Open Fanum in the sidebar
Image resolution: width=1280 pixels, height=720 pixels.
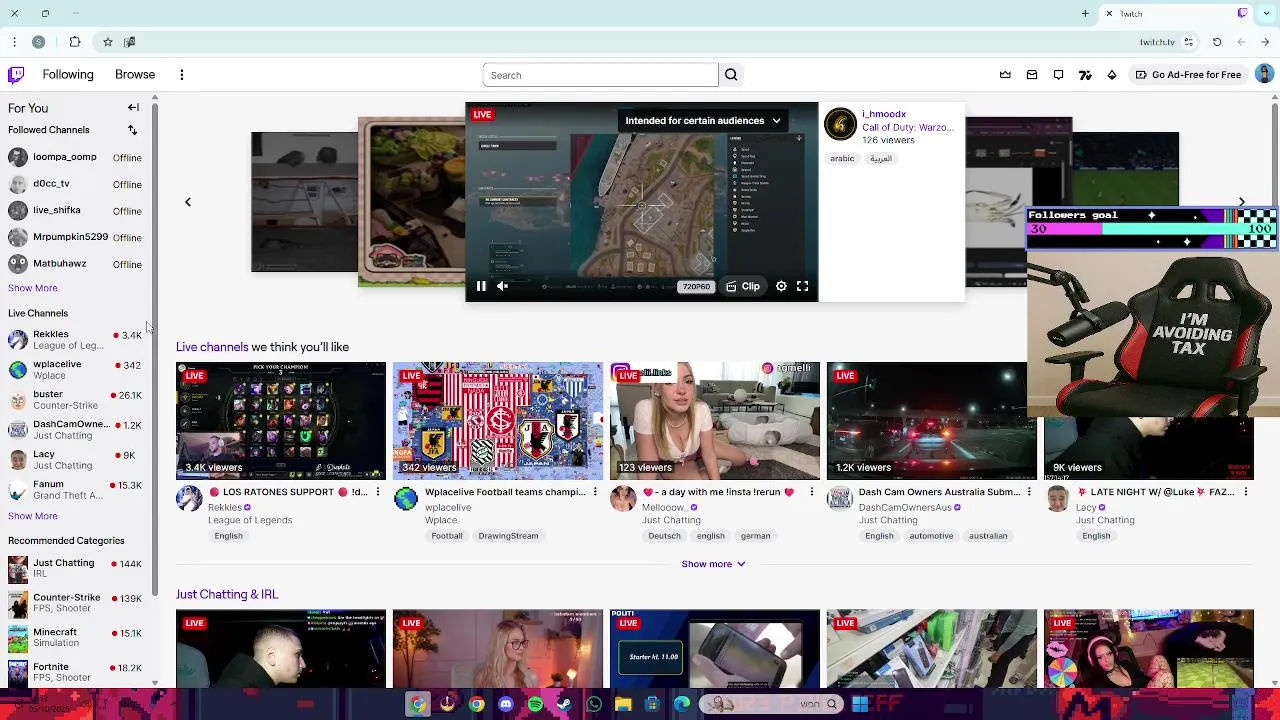(x=75, y=490)
